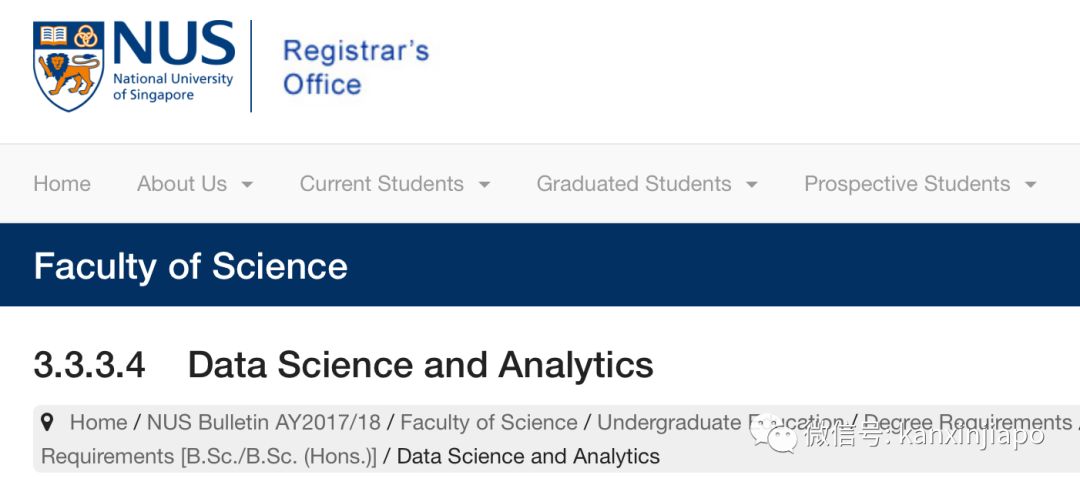Expand the Current Students dropdown arrow
The height and width of the screenshot is (485, 1080).
(484, 185)
